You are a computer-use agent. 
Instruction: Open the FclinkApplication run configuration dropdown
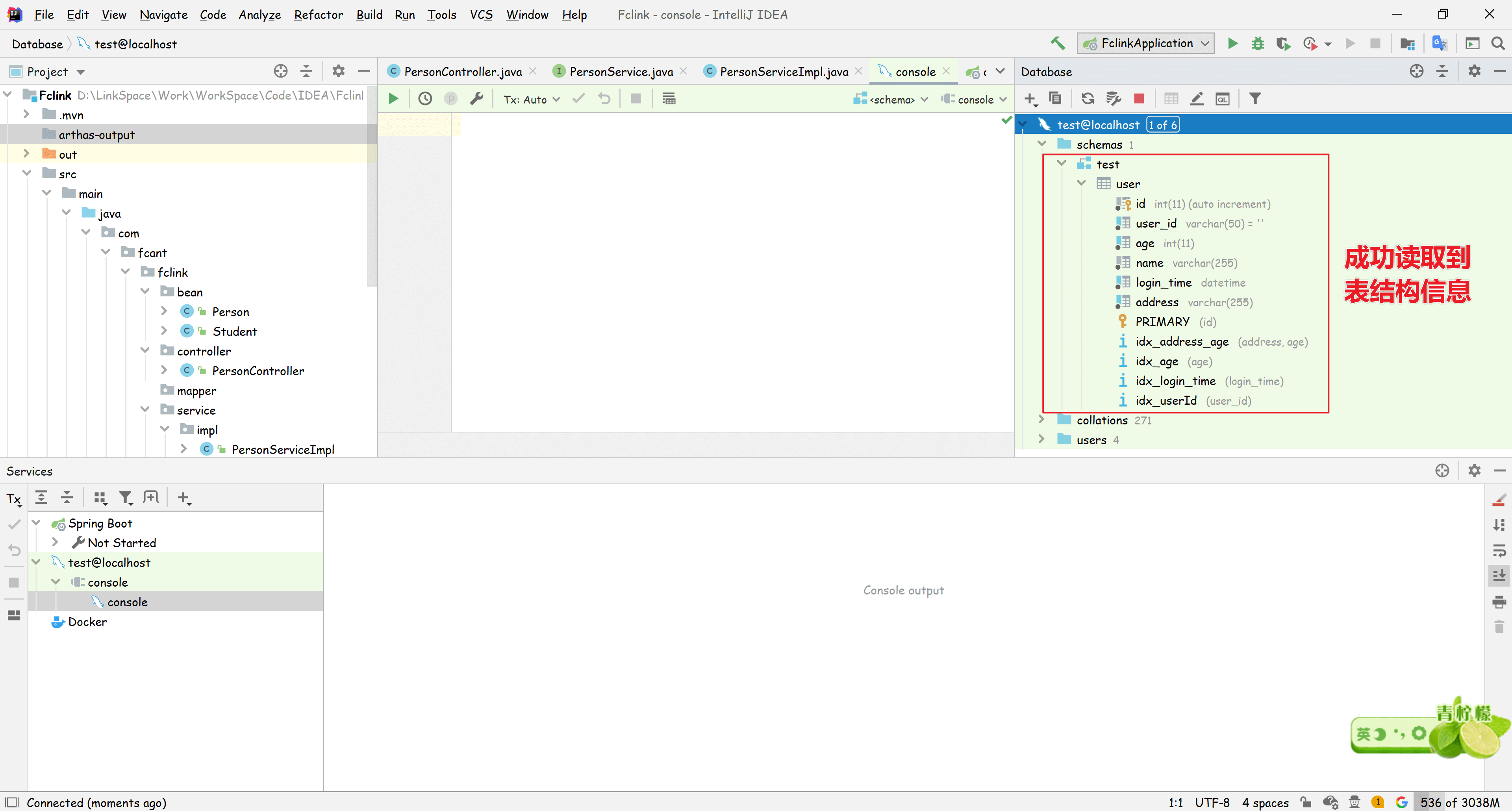click(1145, 43)
